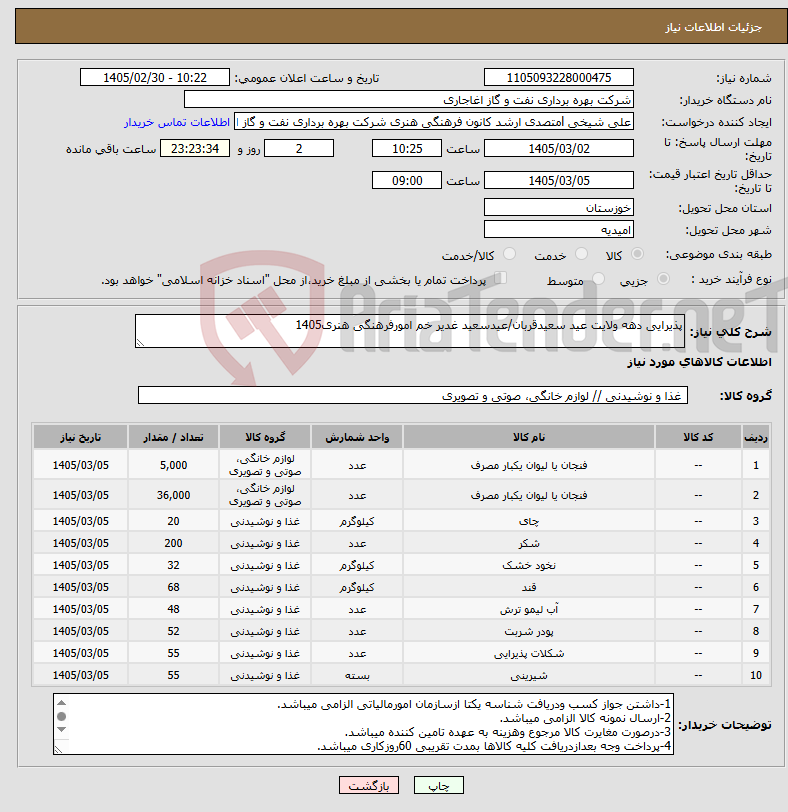Screen dimensions: 788x812
Task: Click the request creator field
Action: (434, 122)
